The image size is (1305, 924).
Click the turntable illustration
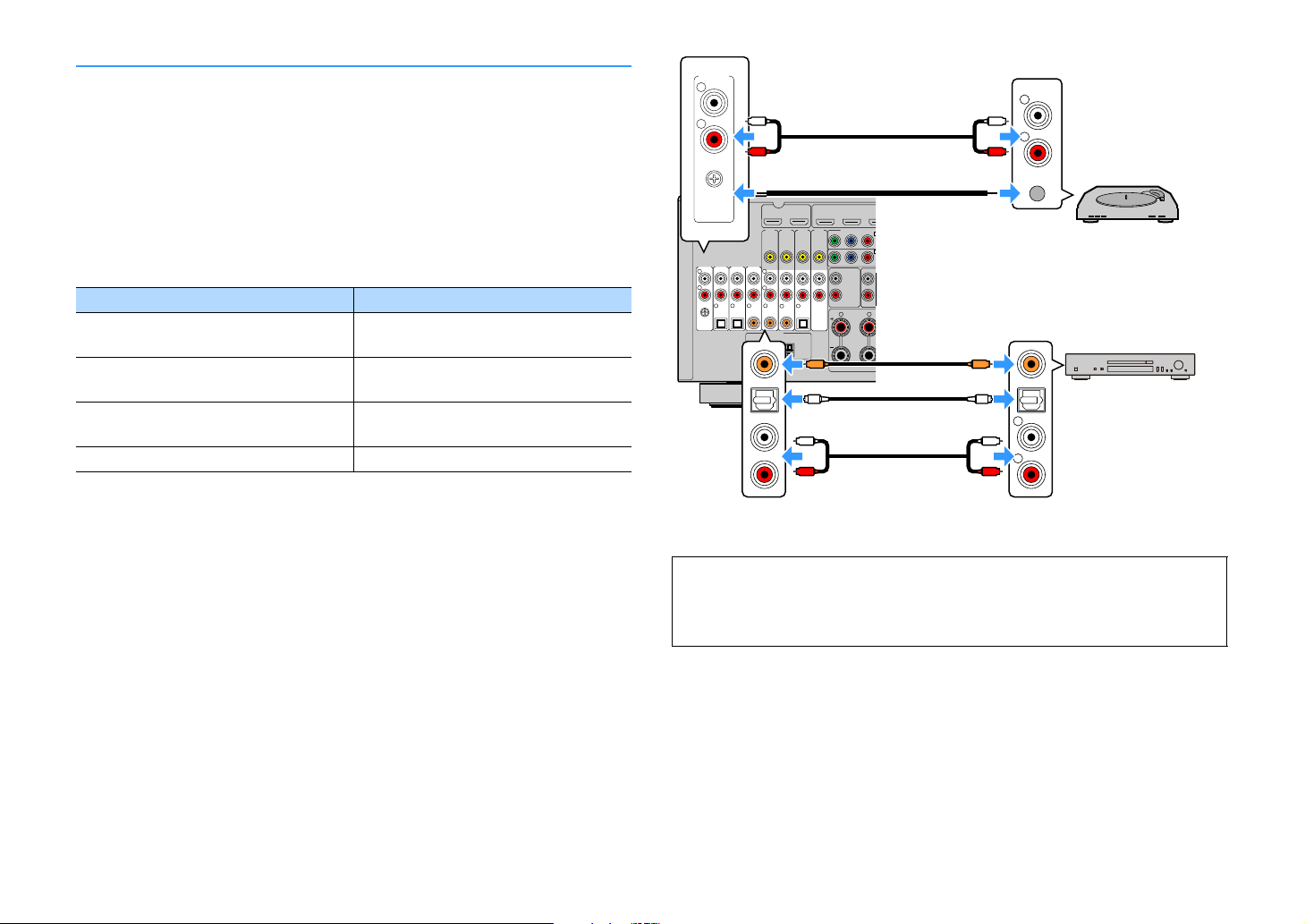[1129, 204]
